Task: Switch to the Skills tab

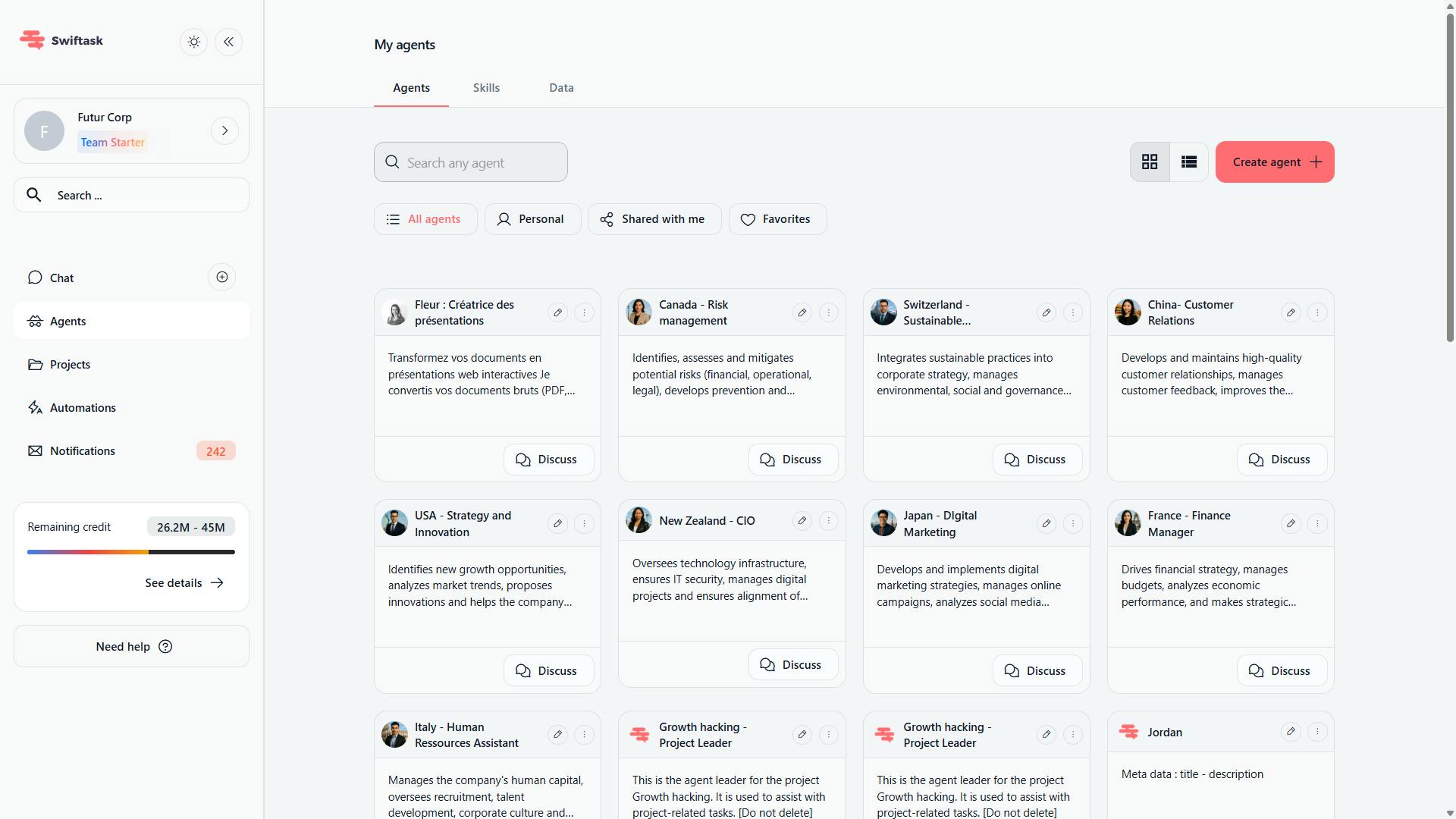Action: (486, 87)
